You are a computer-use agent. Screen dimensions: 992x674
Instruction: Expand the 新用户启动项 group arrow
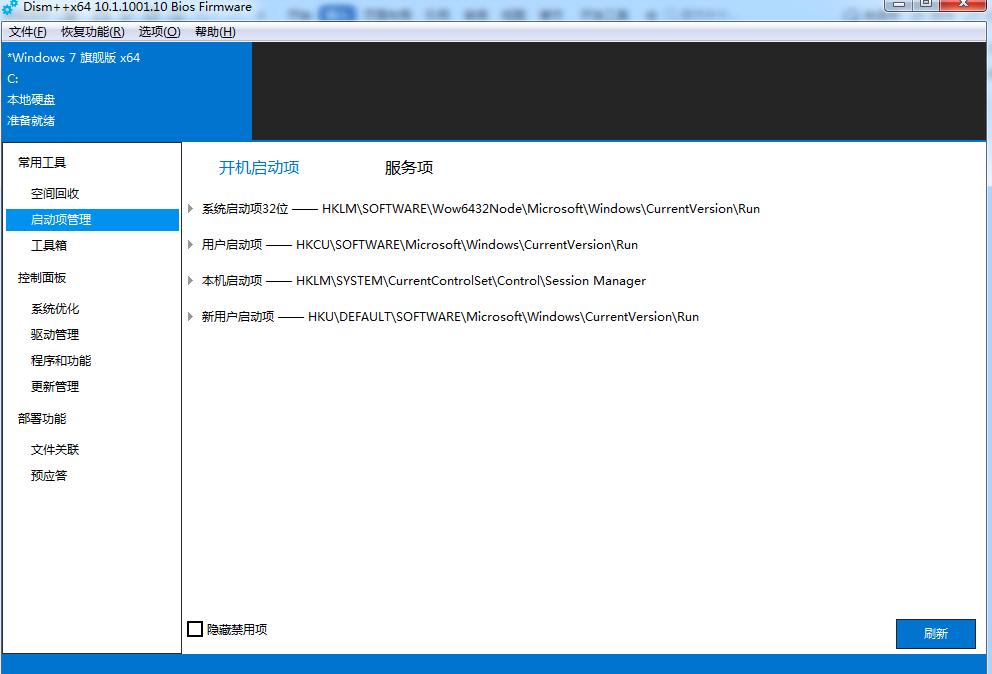(x=190, y=316)
